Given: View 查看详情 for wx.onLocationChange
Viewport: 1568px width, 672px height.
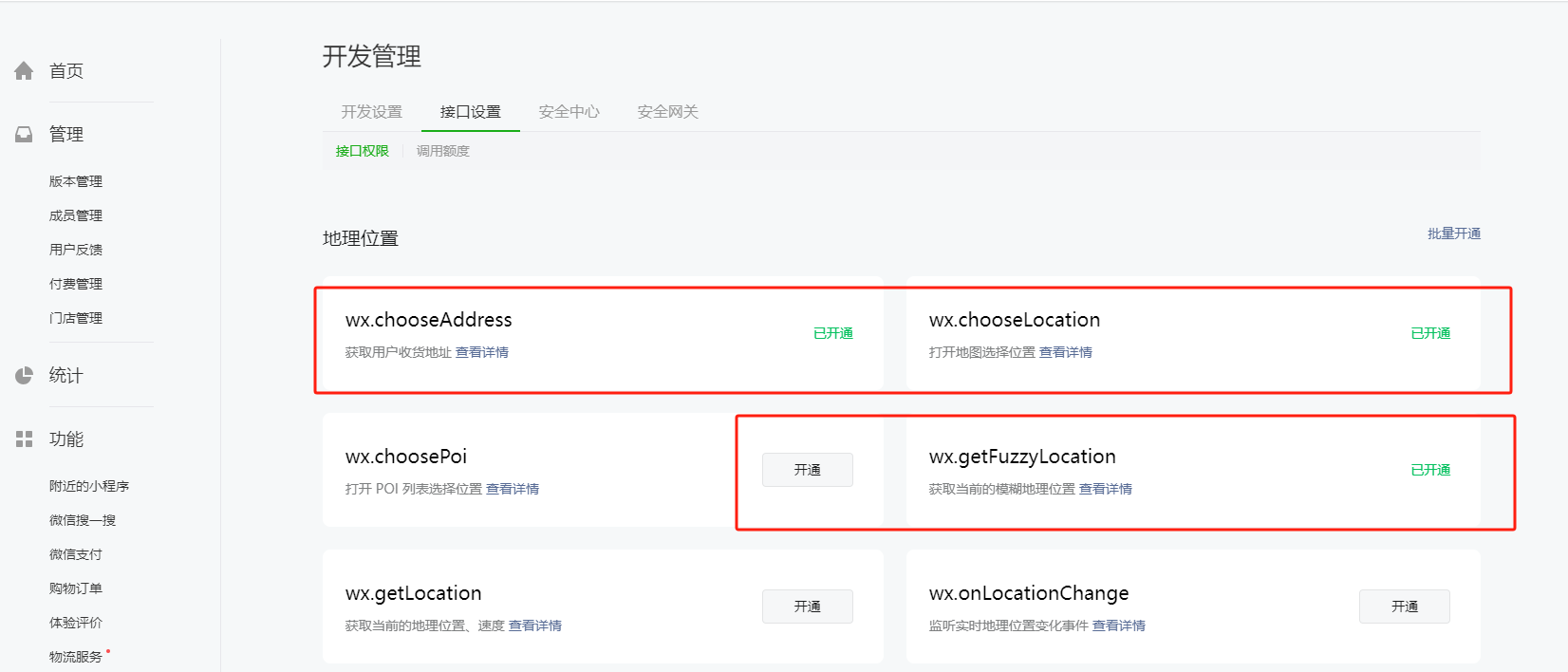Looking at the screenshot, I should point(1119,625).
